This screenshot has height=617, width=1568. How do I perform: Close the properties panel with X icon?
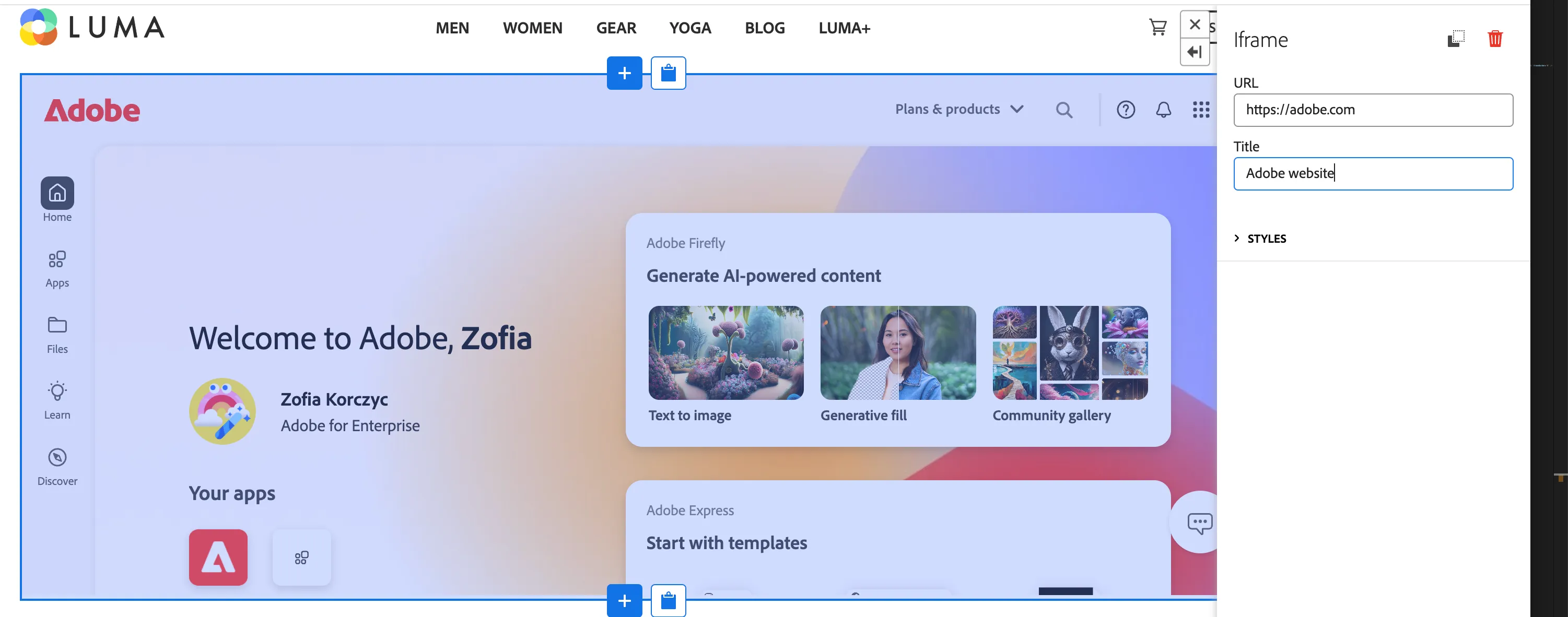(1194, 25)
